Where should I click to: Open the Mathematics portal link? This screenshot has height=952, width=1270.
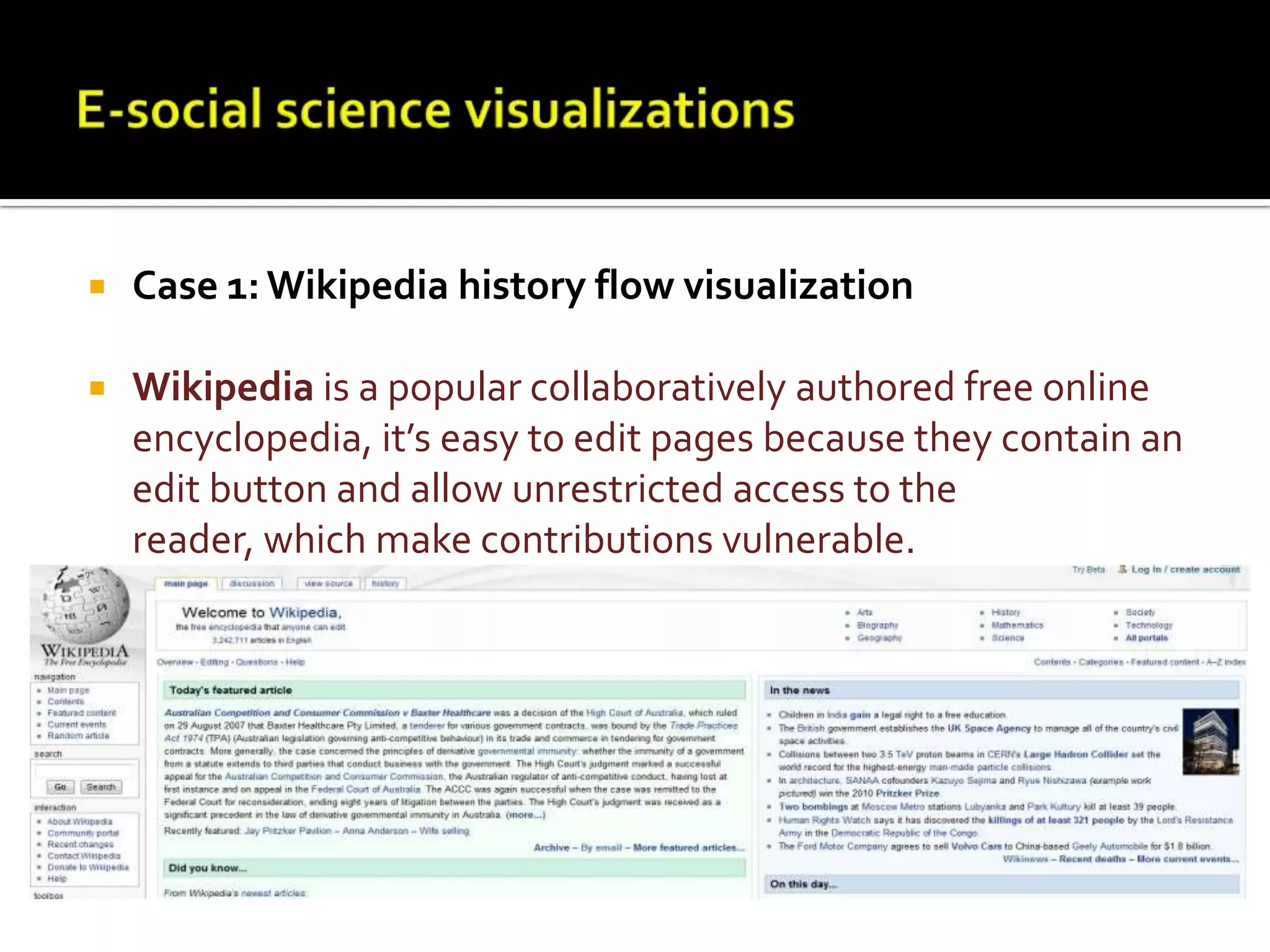[1017, 625]
